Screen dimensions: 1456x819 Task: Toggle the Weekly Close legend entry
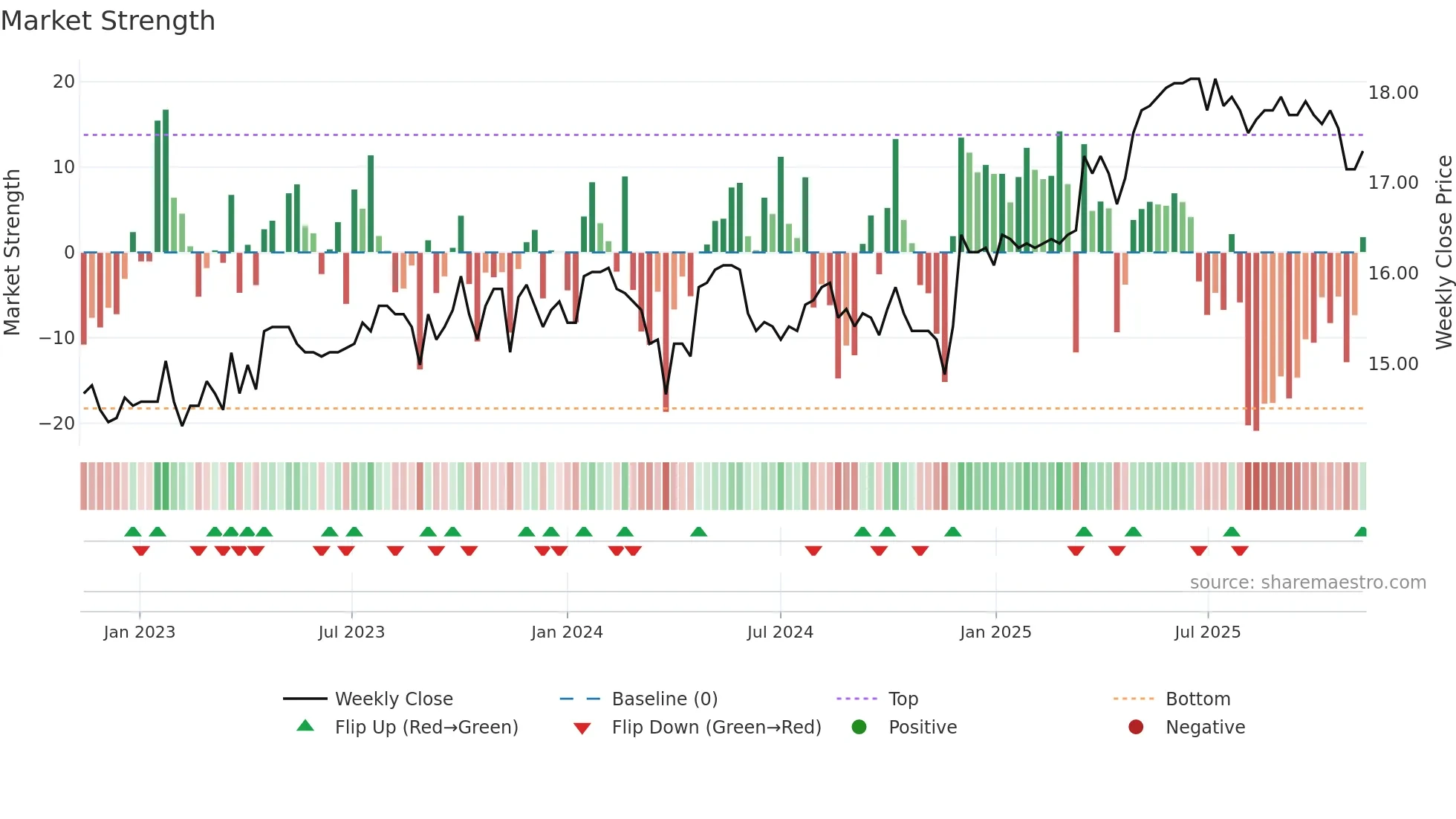(x=394, y=699)
